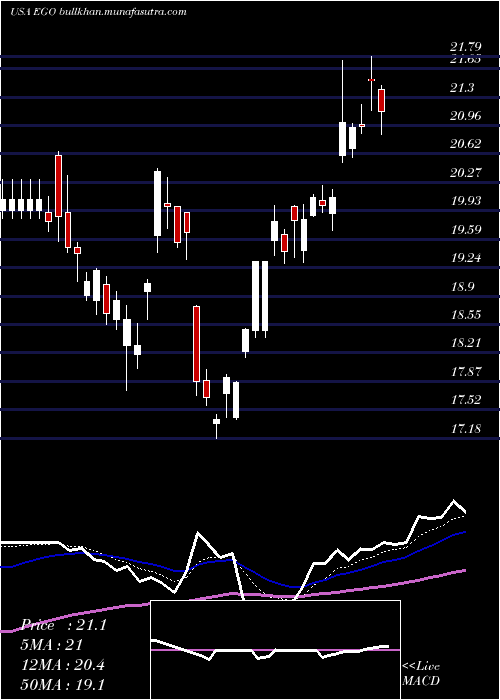Click the 17.52 price axis label
The height and width of the screenshot is (700, 500).
click(466, 400)
